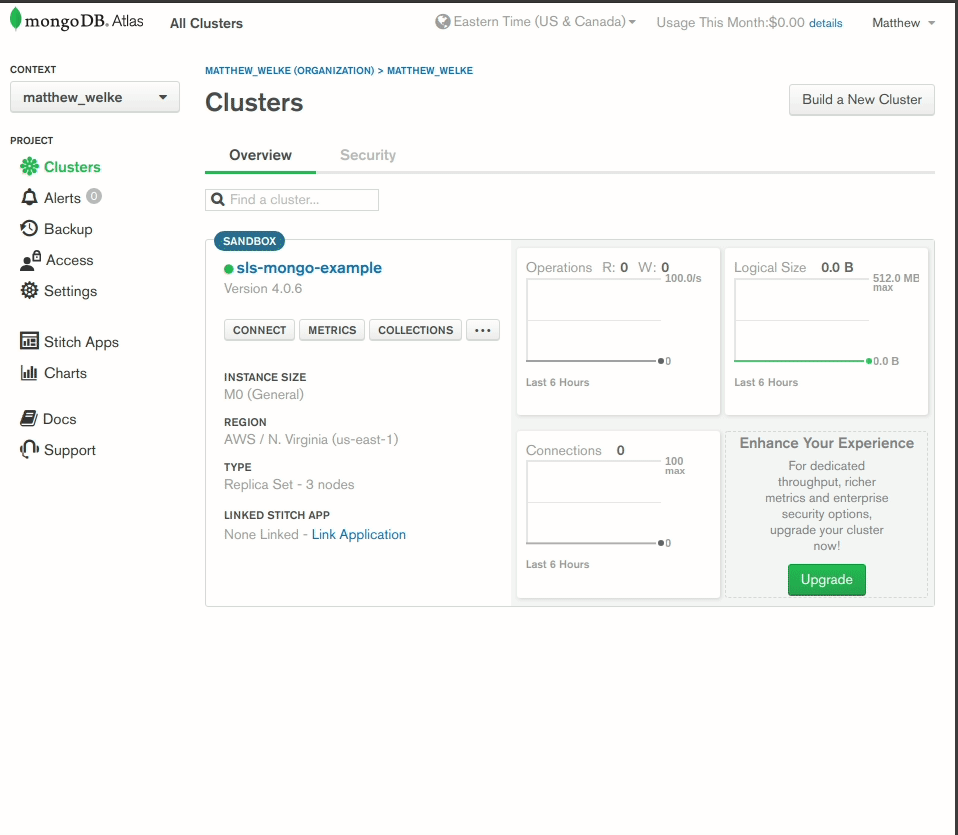Viewport: 958px width, 835px height.
Task: Select Settings in the project sidebar
Action: [70, 291]
